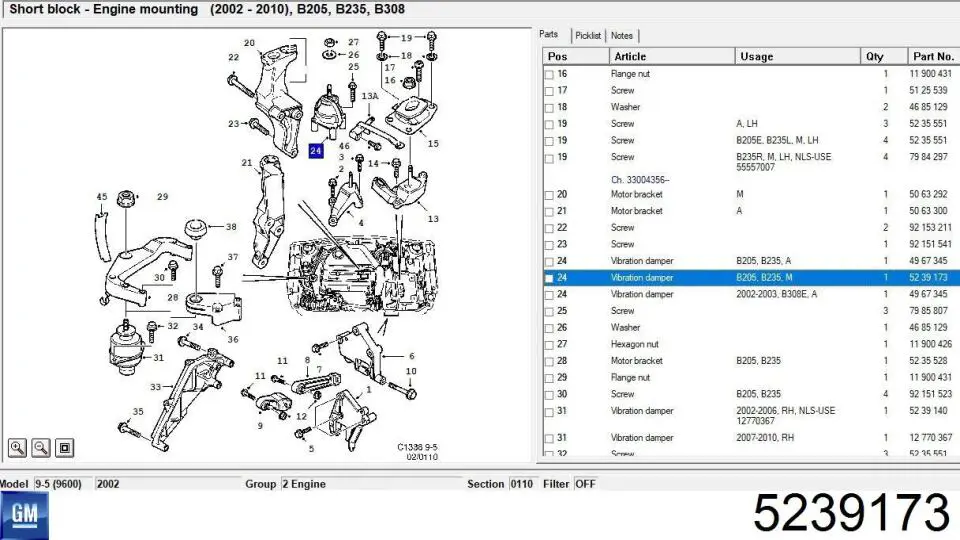Click the Model field 9-5 (9600)
This screenshot has width=960, height=540.
point(62,484)
